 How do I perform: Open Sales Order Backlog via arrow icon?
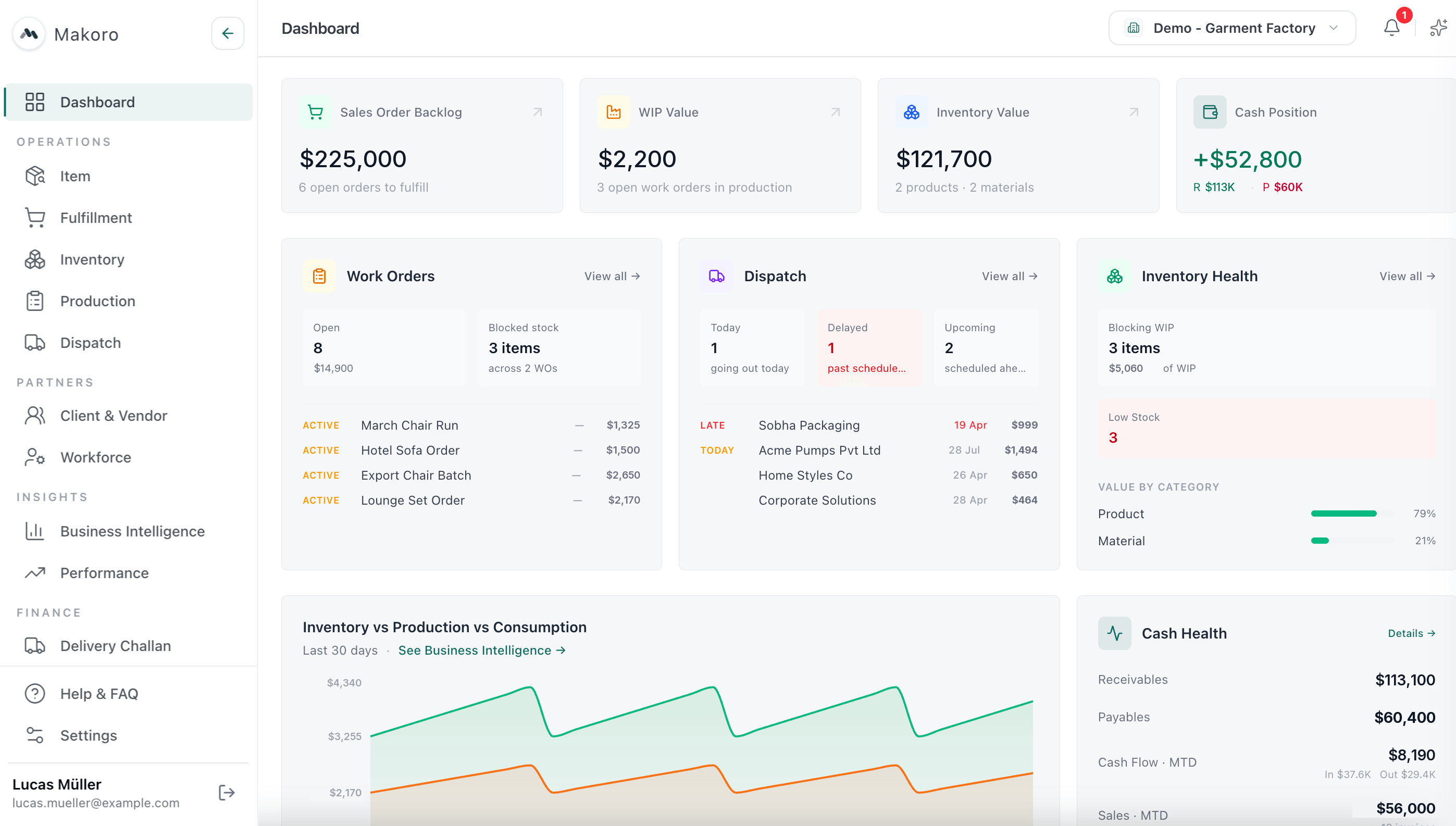[x=538, y=112]
